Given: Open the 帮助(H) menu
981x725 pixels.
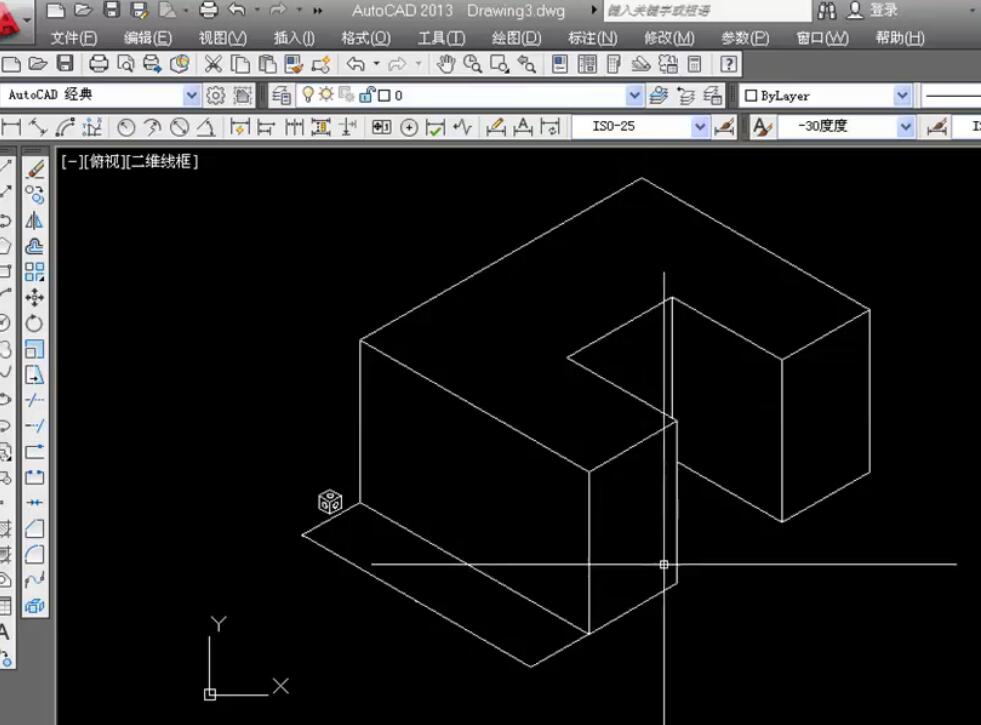Looking at the screenshot, I should point(900,38).
